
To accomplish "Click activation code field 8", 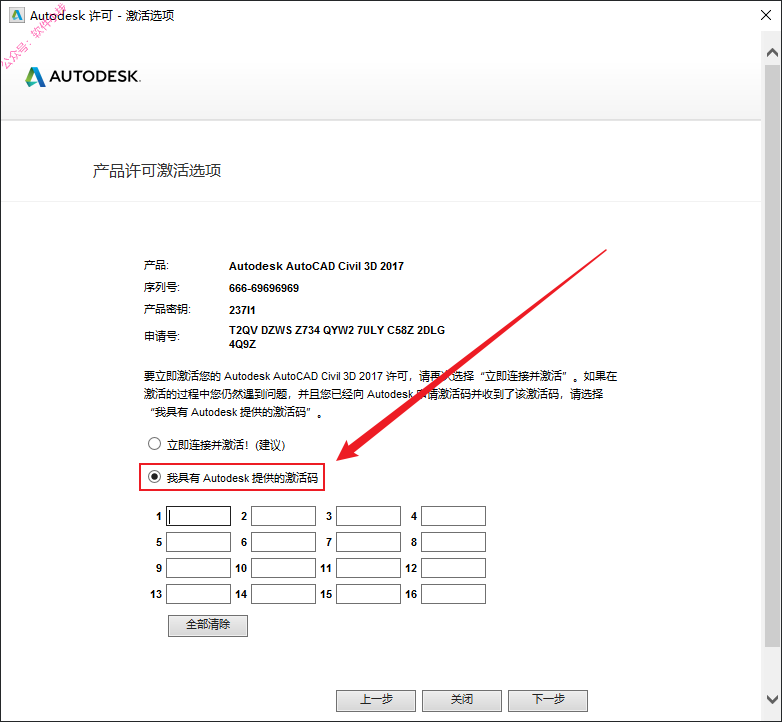I will click(453, 542).
